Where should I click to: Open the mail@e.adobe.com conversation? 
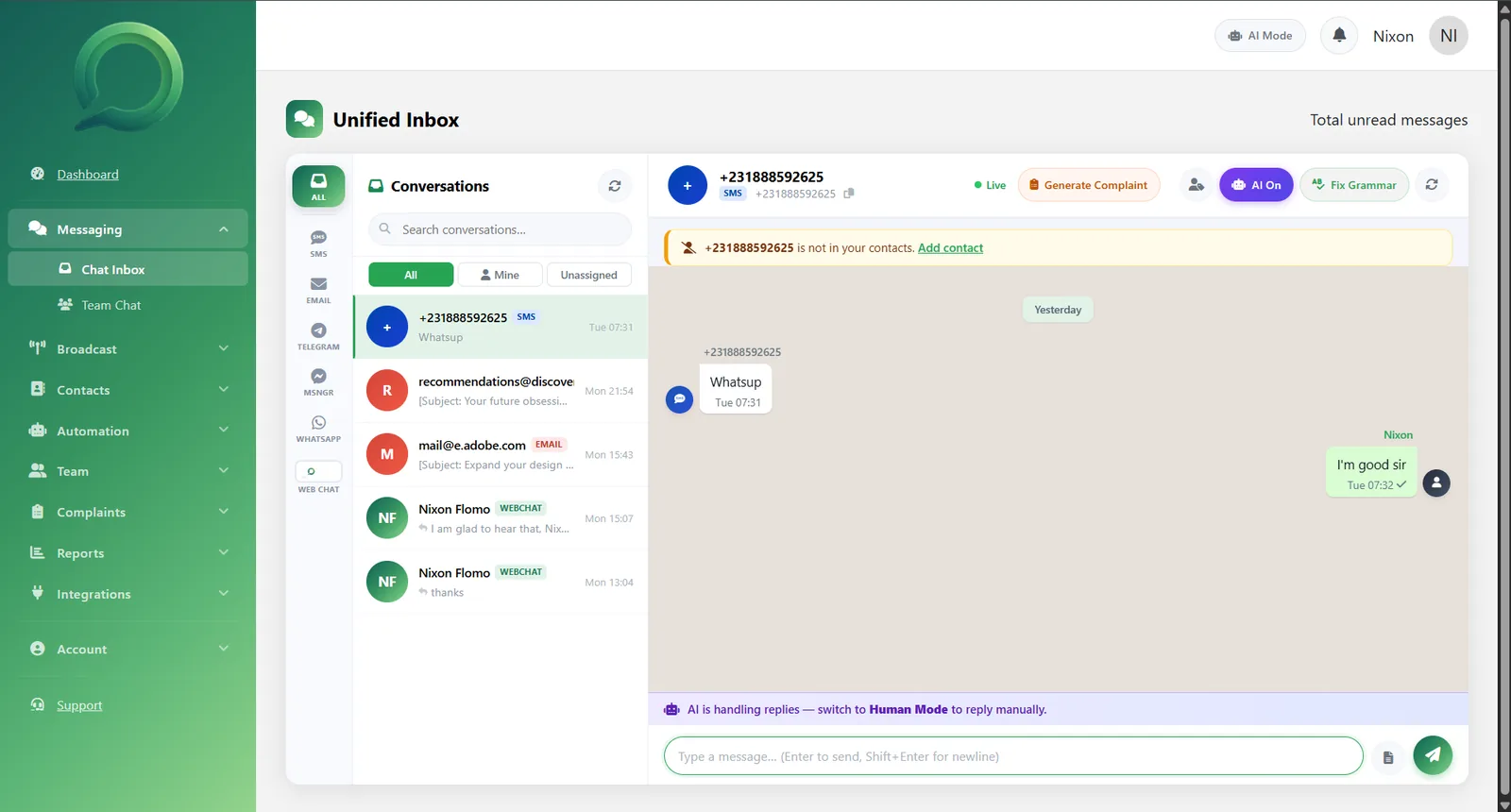501,454
